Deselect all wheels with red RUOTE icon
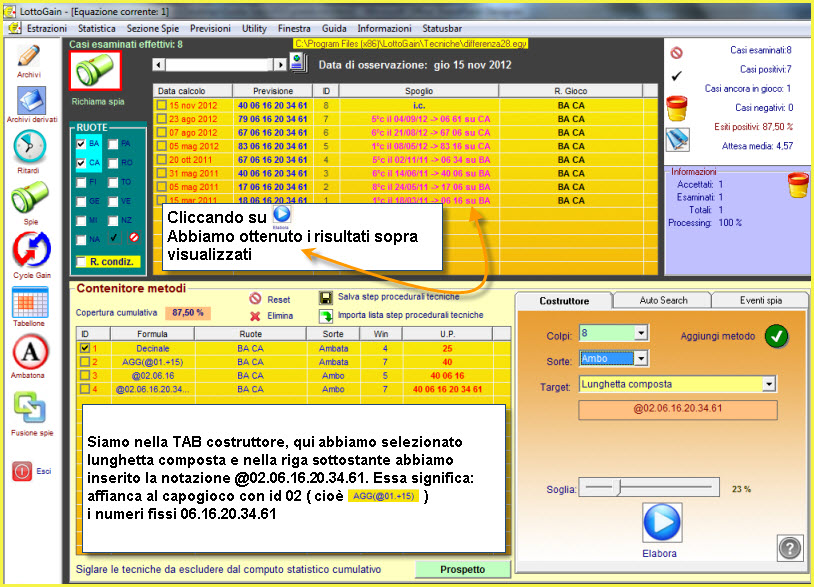 tap(134, 238)
